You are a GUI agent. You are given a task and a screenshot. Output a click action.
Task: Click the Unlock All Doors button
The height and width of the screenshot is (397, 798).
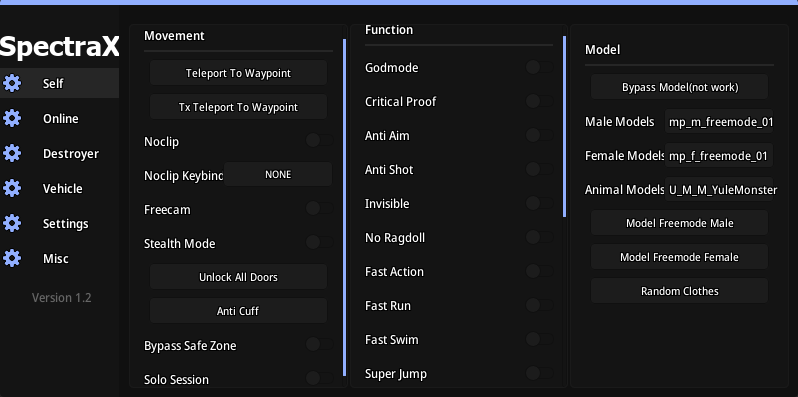(x=238, y=277)
